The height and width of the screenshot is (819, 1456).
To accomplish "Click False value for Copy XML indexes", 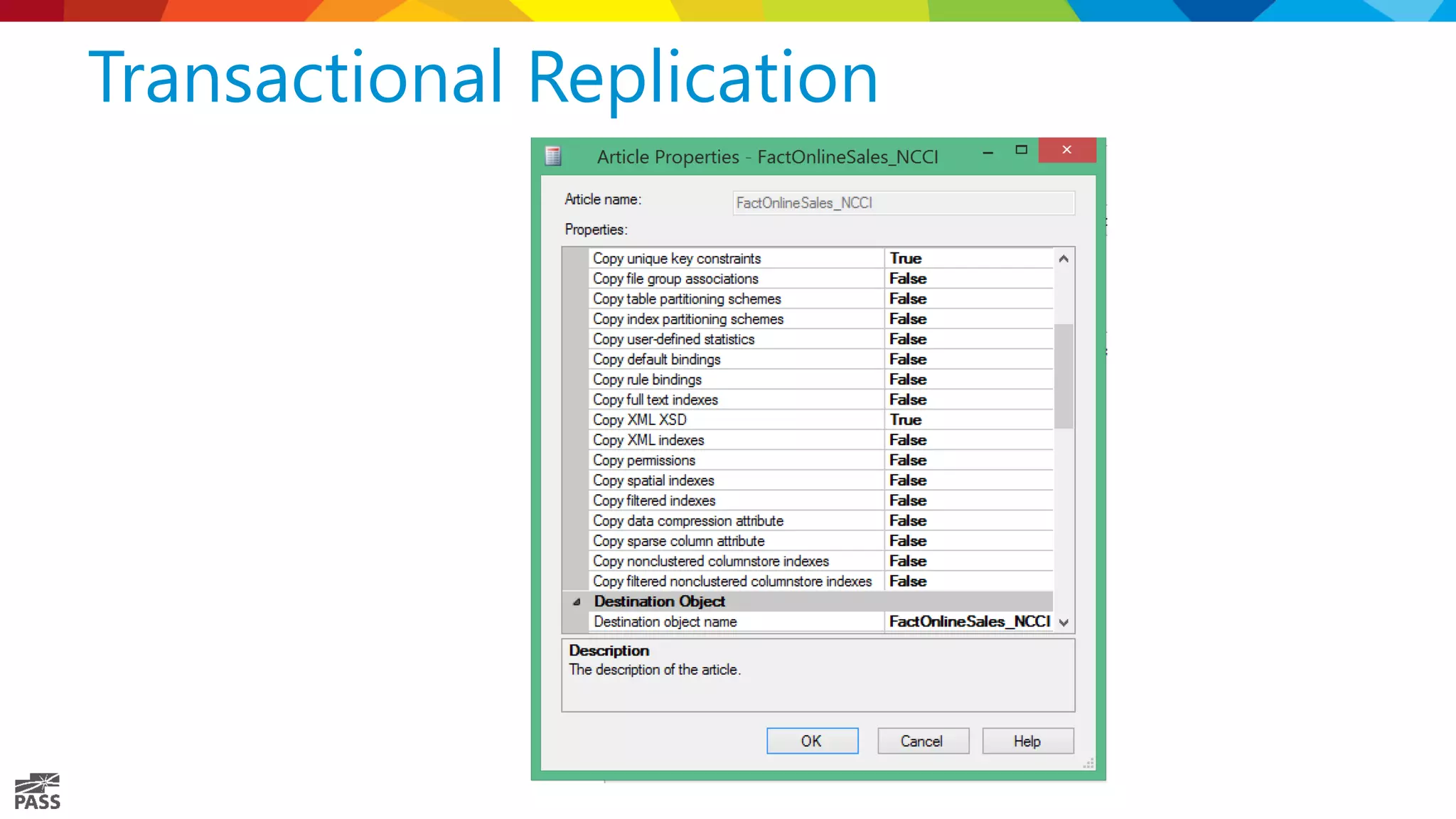I will pyautogui.click(x=908, y=440).
